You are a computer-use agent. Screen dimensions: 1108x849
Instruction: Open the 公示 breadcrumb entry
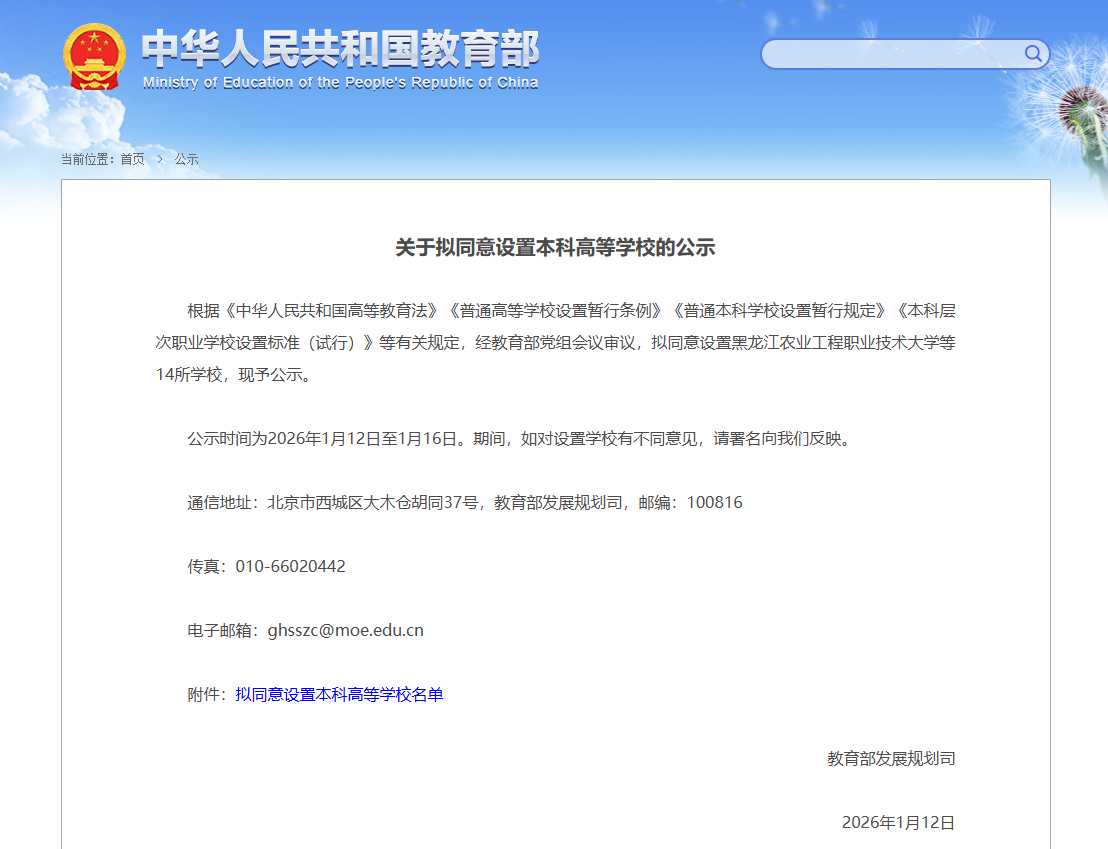pos(187,158)
